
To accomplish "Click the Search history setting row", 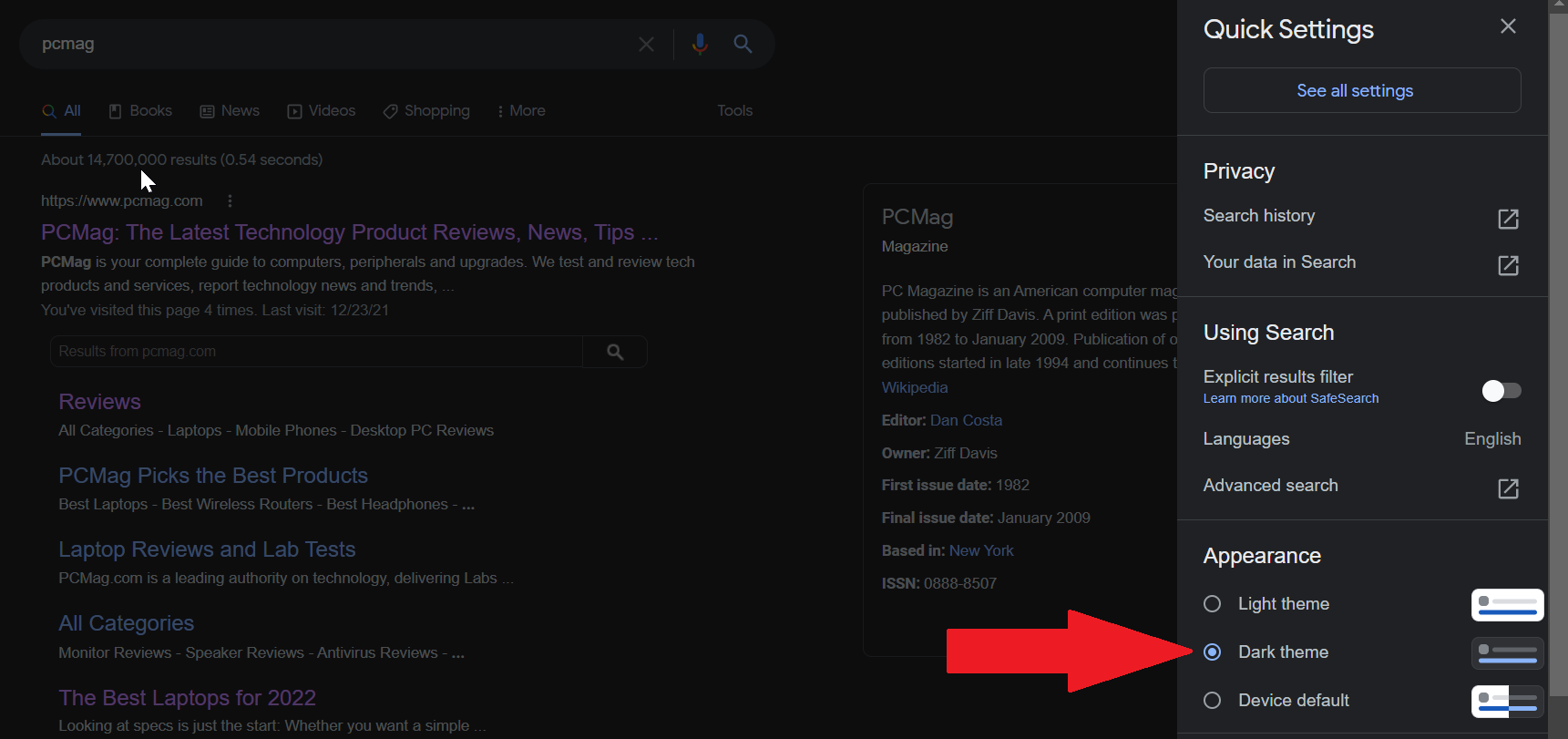I will click(x=1361, y=216).
